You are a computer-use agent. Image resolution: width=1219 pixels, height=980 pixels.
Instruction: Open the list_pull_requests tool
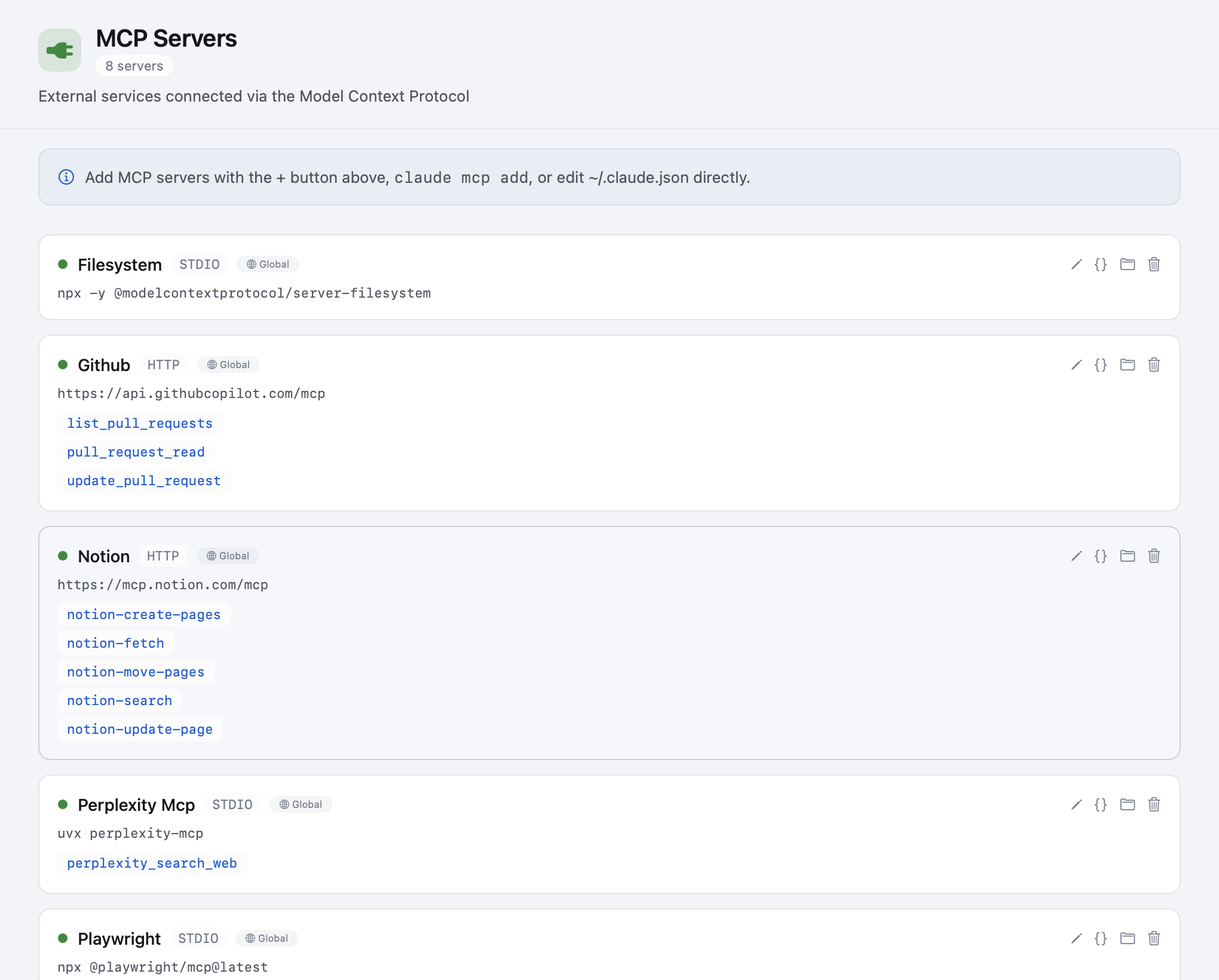[139, 423]
